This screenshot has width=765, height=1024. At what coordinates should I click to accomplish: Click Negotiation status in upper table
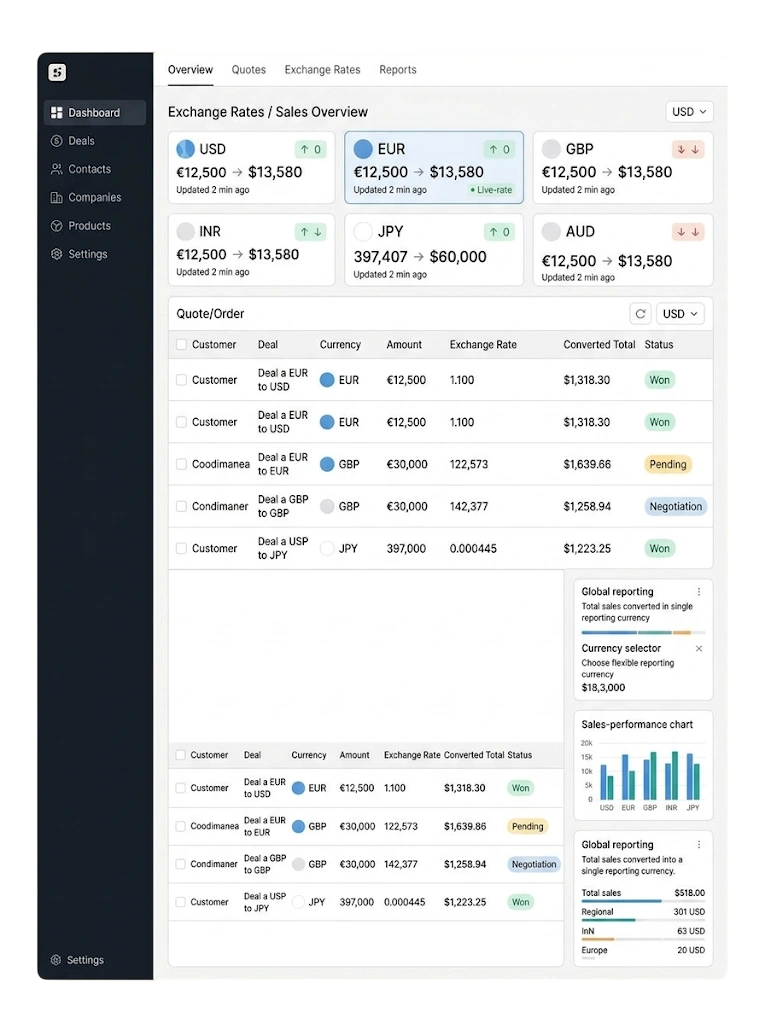(x=675, y=506)
